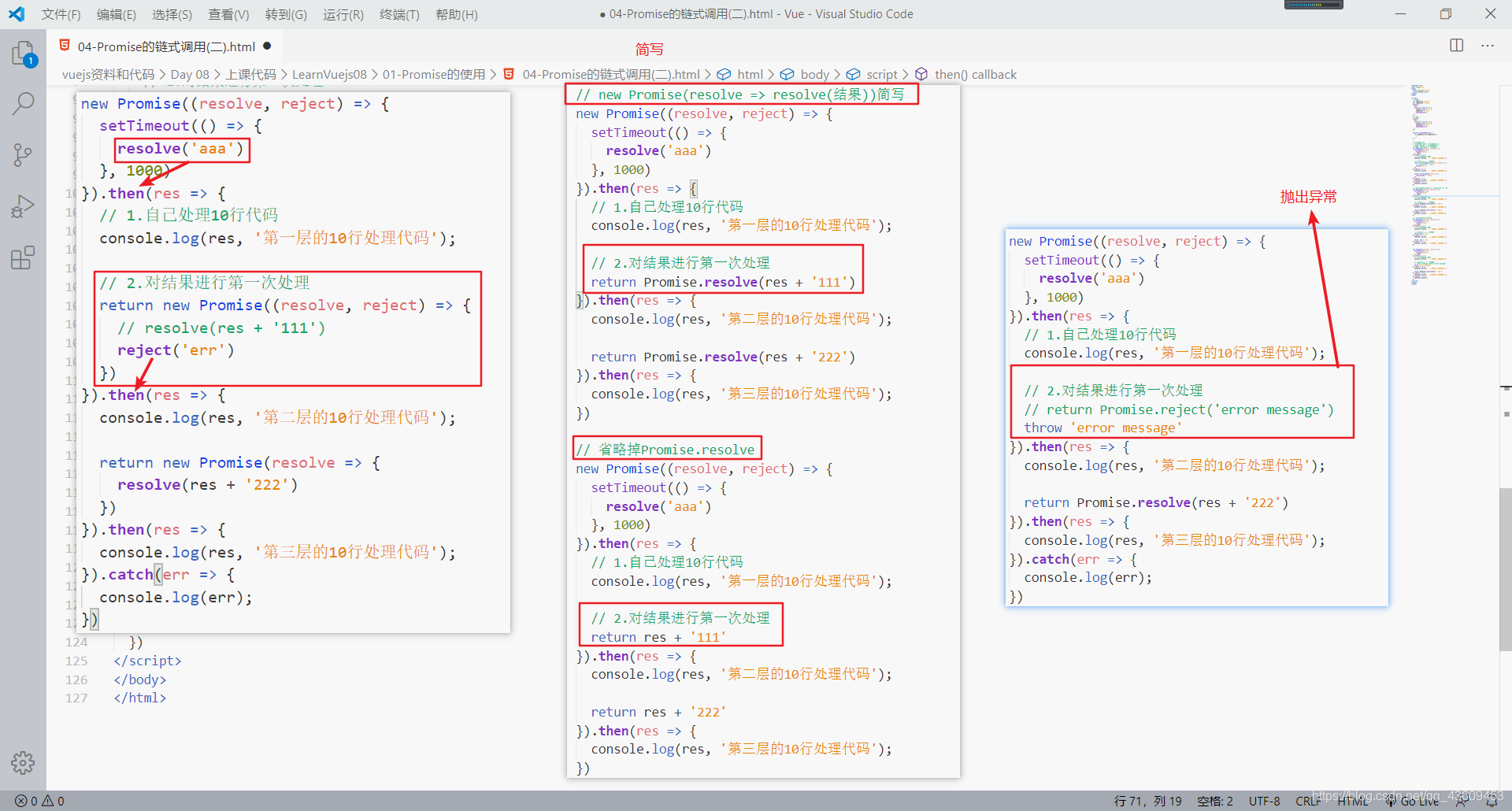Screen dimensions: 1512x811
Task: Click the html breadcrumb symbol
Action: [x=740, y=74]
